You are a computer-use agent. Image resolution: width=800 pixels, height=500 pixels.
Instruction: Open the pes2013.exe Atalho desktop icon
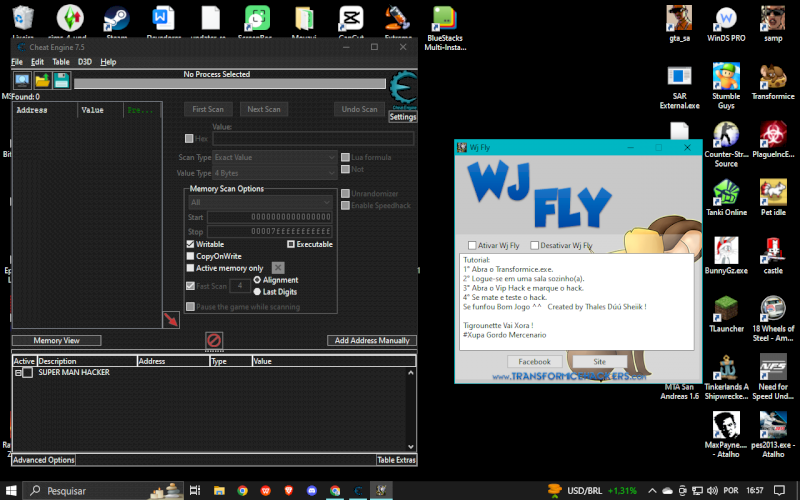(x=773, y=436)
